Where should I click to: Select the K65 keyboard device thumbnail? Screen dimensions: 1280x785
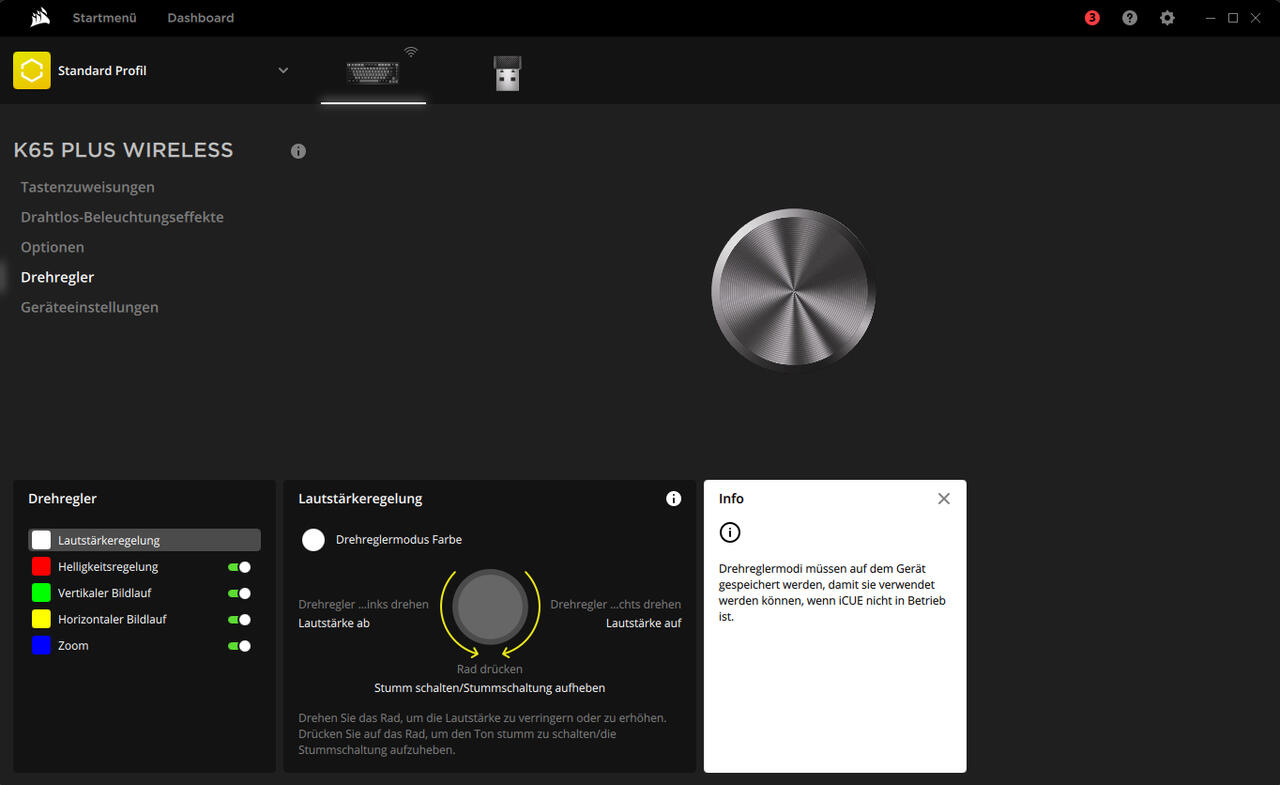[373, 72]
